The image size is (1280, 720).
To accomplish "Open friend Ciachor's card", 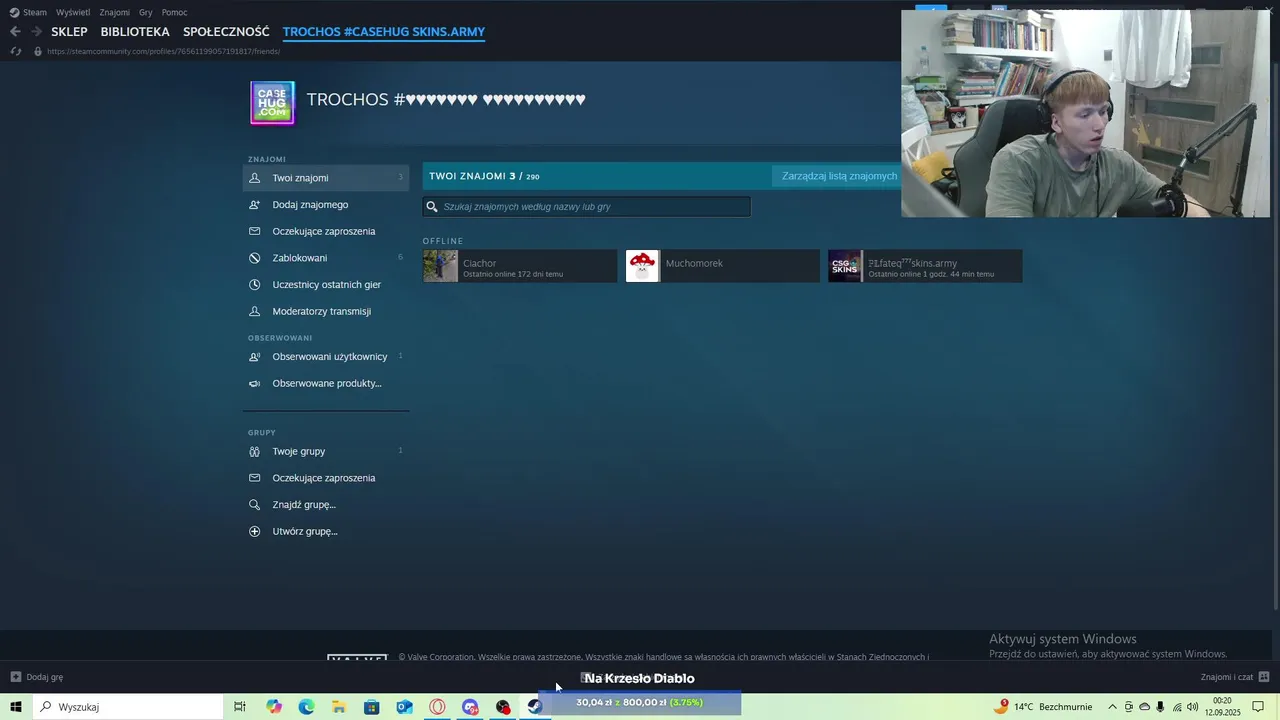I will 520,266.
